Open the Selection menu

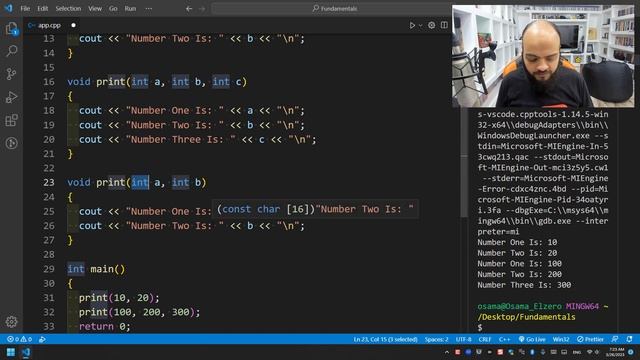click(68, 8)
